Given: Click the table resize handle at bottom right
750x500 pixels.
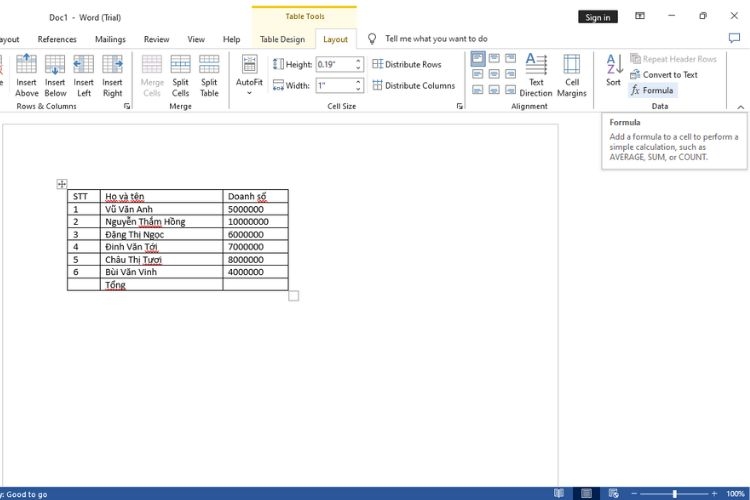Looking at the screenshot, I should click(x=294, y=296).
